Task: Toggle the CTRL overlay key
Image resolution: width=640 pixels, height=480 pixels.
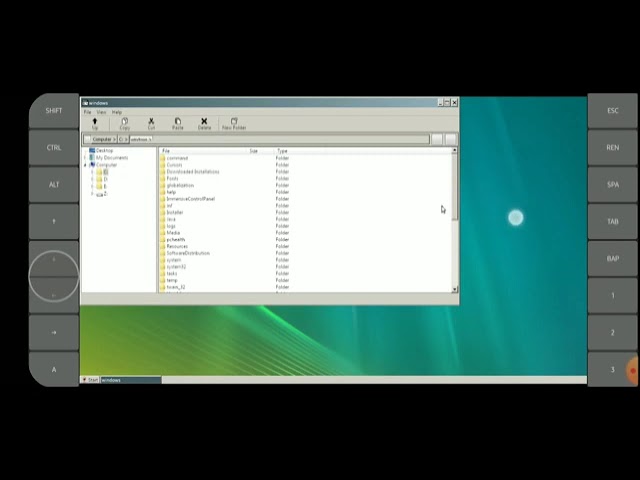Action: click(x=54, y=147)
